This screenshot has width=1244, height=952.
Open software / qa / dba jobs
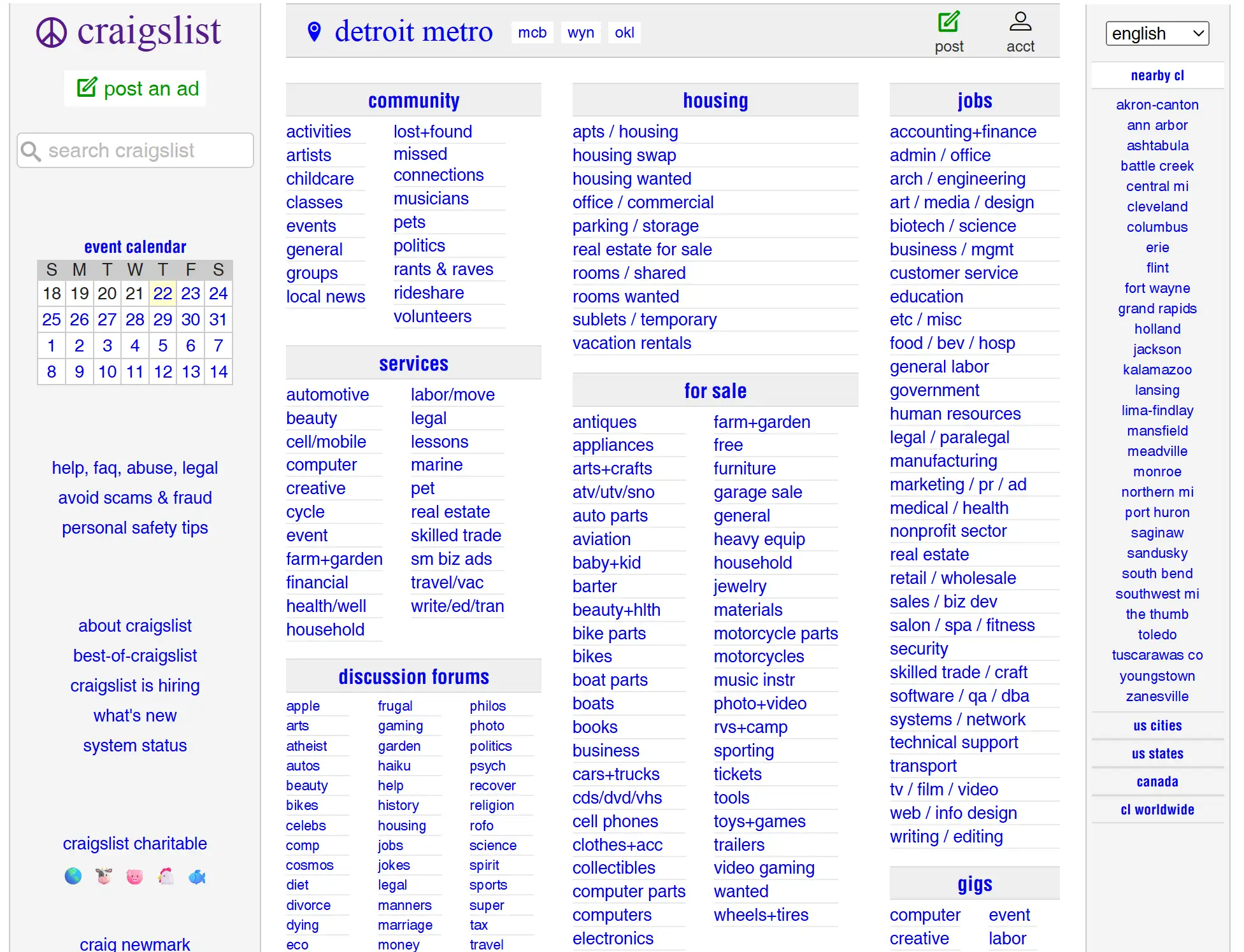tap(959, 695)
